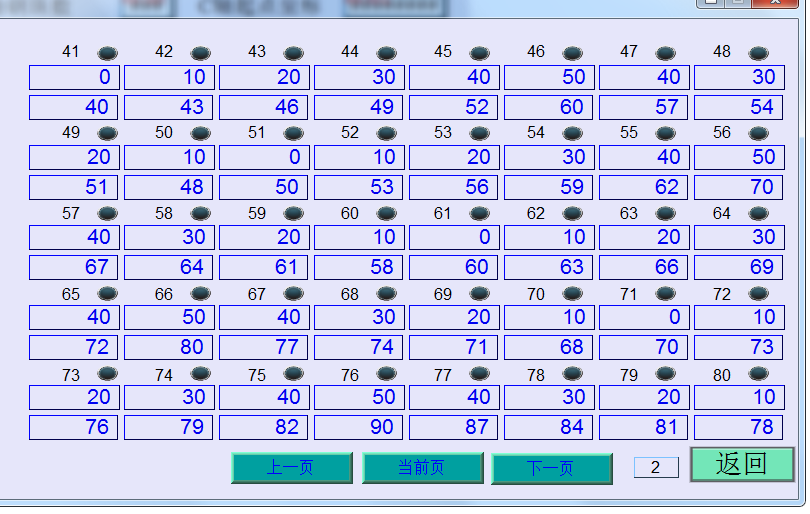Click the indicator lamp for point 68
The height and width of the screenshot is (514, 810).
pos(386,293)
